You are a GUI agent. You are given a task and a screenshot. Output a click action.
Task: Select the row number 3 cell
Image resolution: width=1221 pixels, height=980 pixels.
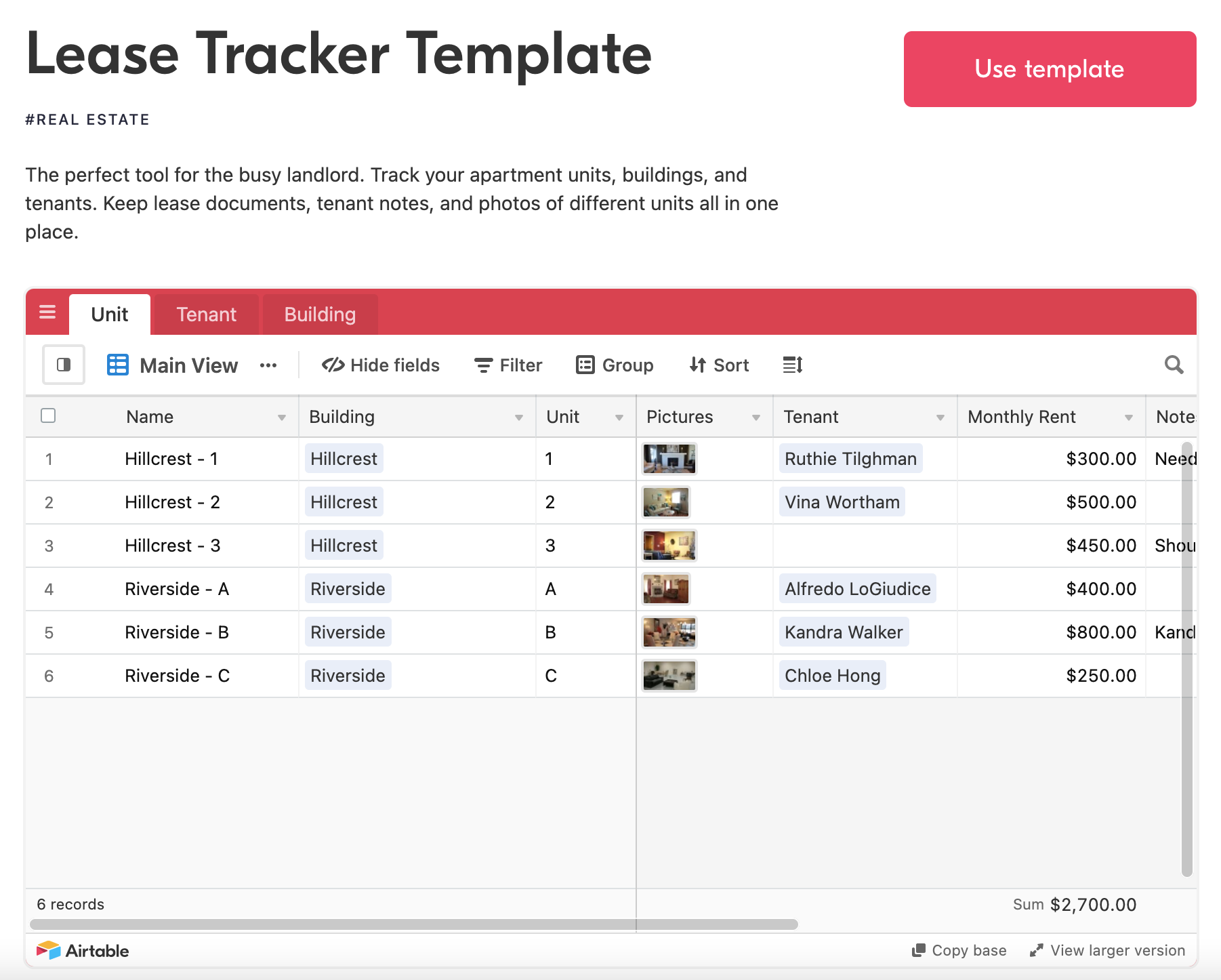(x=49, y=546)
